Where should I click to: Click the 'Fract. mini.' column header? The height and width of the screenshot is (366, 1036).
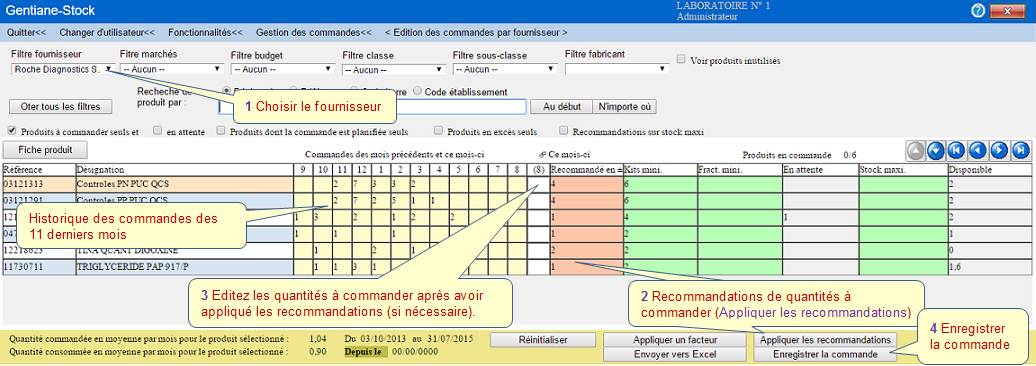(x=739, y=170)
